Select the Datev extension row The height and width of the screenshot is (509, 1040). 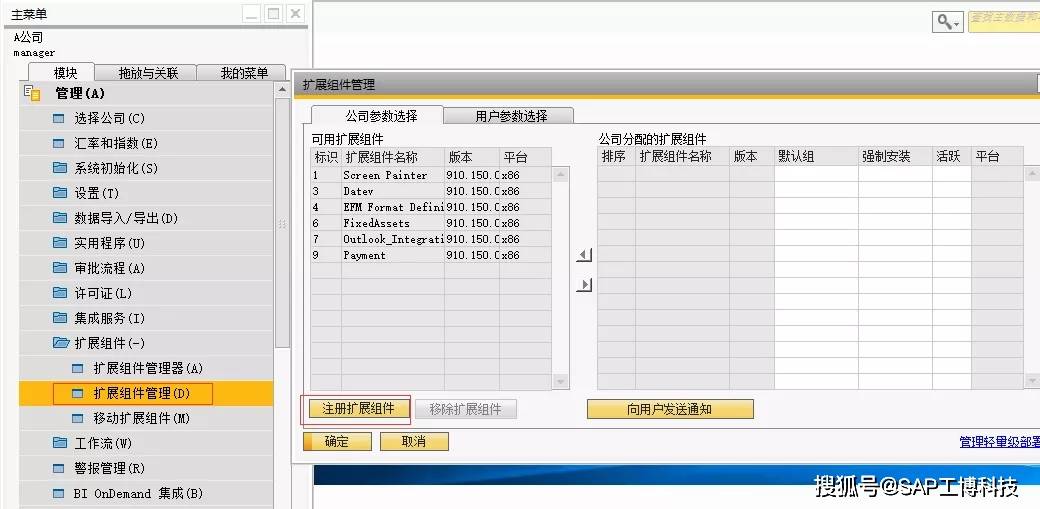point(431,191)
